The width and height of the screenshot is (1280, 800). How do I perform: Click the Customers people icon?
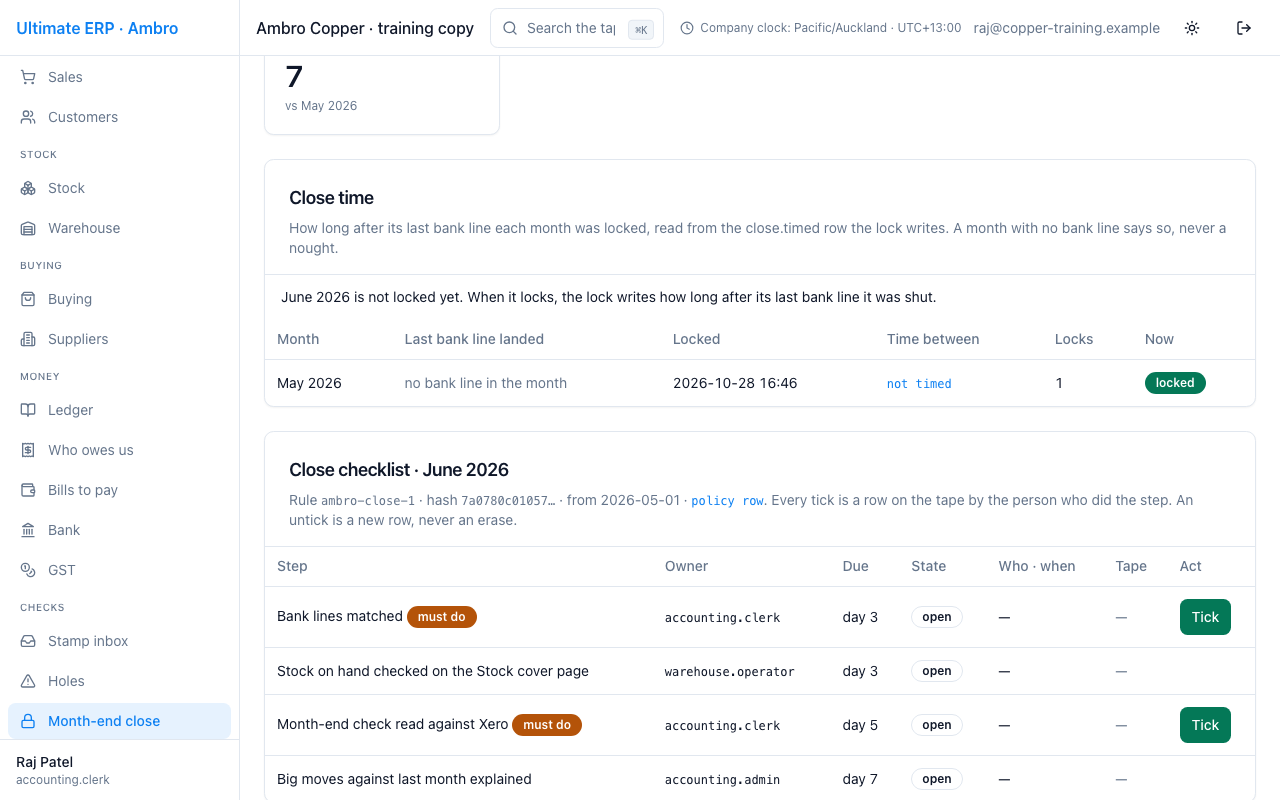[x=28, y=117]
